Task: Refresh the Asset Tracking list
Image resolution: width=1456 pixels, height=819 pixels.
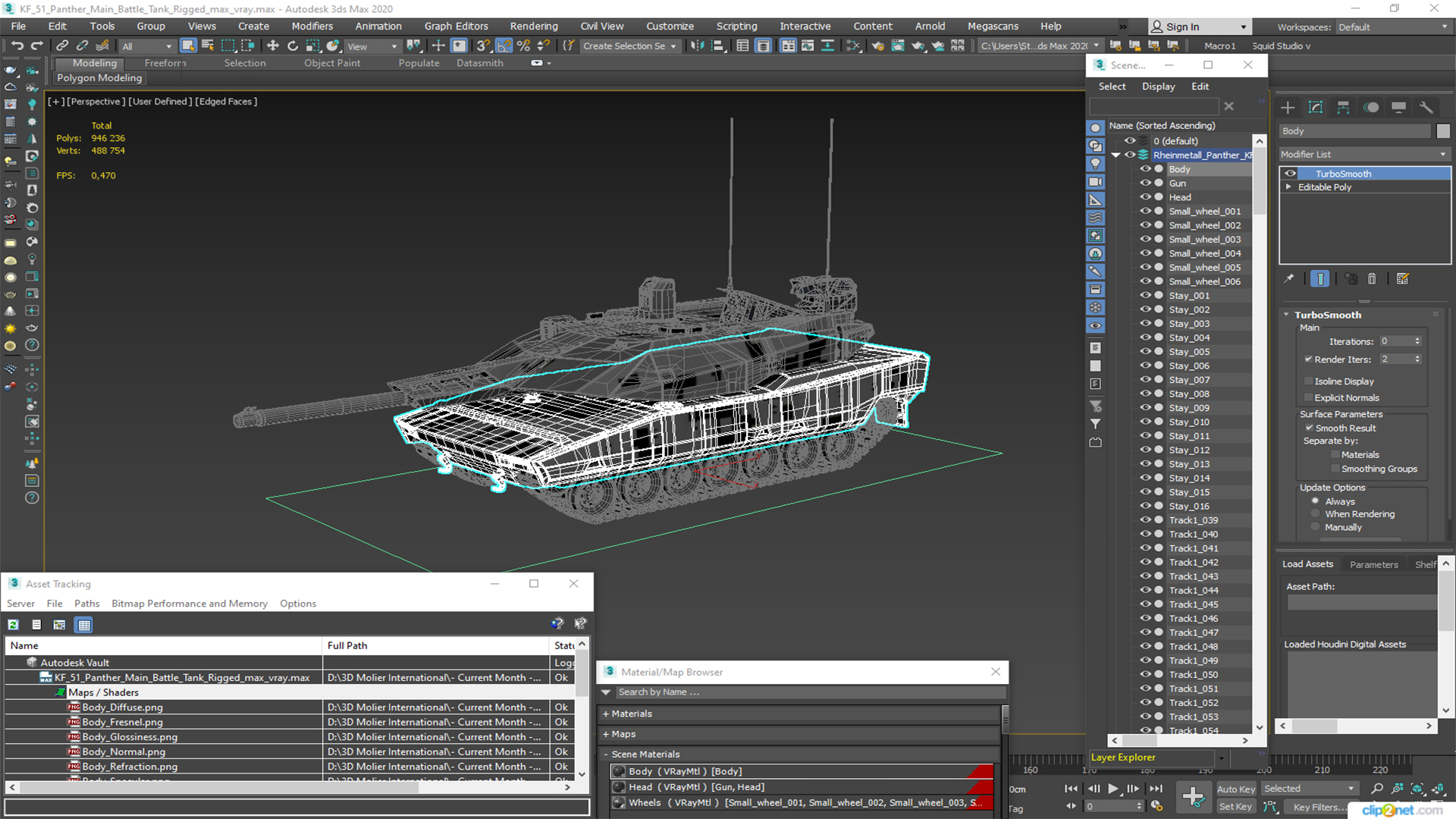Action: pos(13,625)
